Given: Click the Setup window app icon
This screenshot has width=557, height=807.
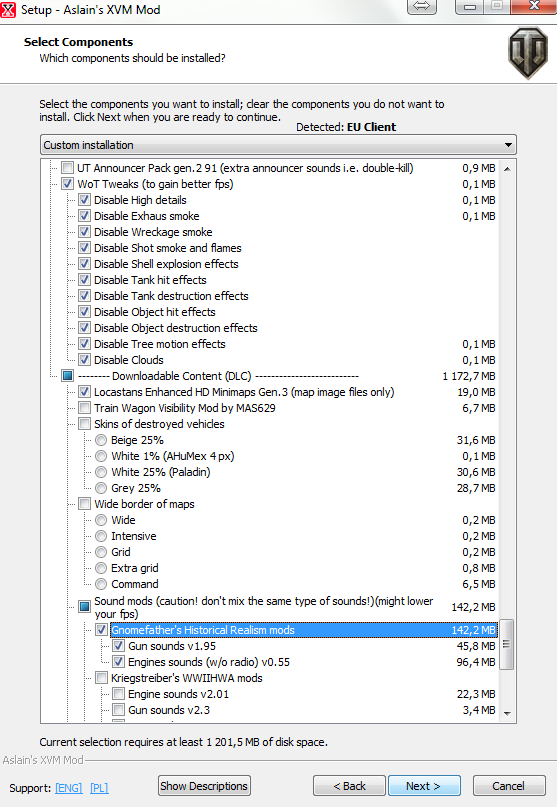Looking at the screenshot, I should coord(8,9).
